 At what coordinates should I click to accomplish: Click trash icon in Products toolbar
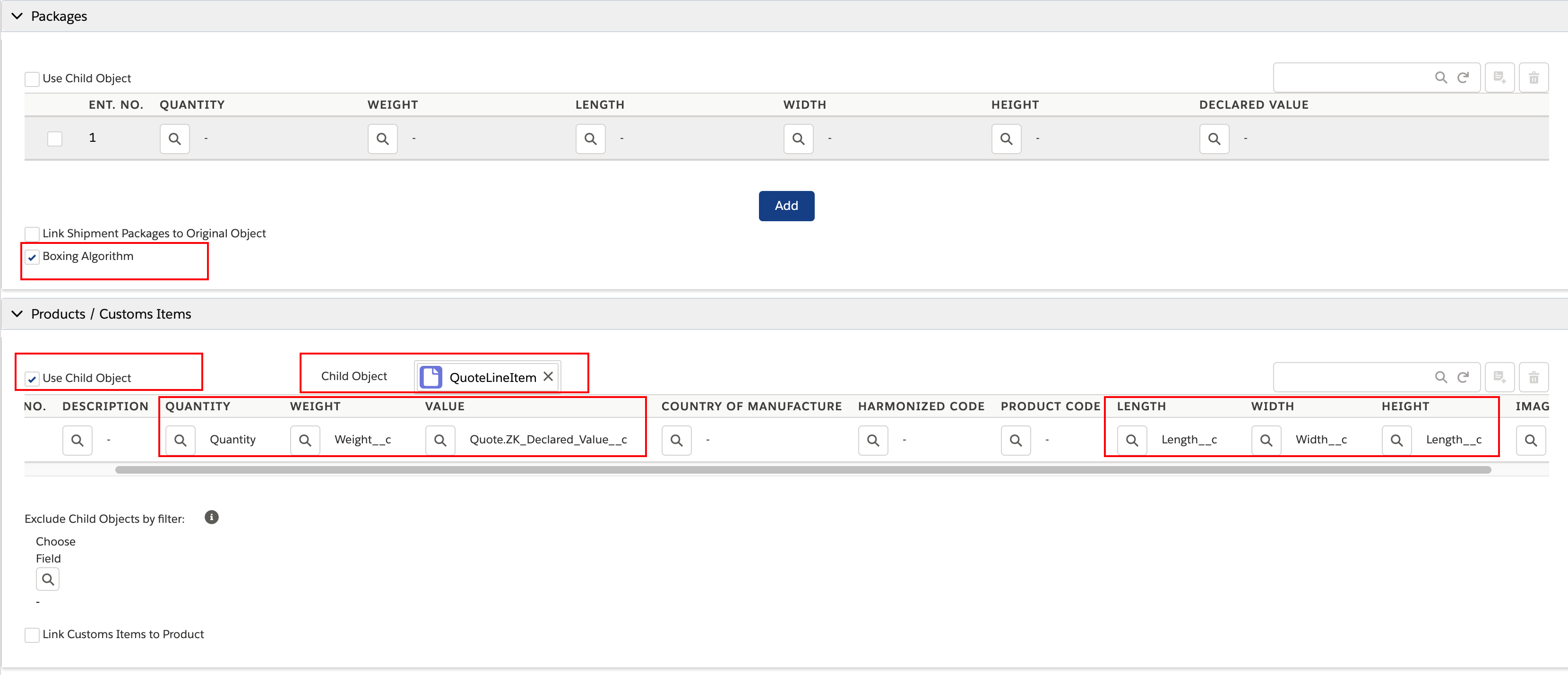coord(1534,377)
